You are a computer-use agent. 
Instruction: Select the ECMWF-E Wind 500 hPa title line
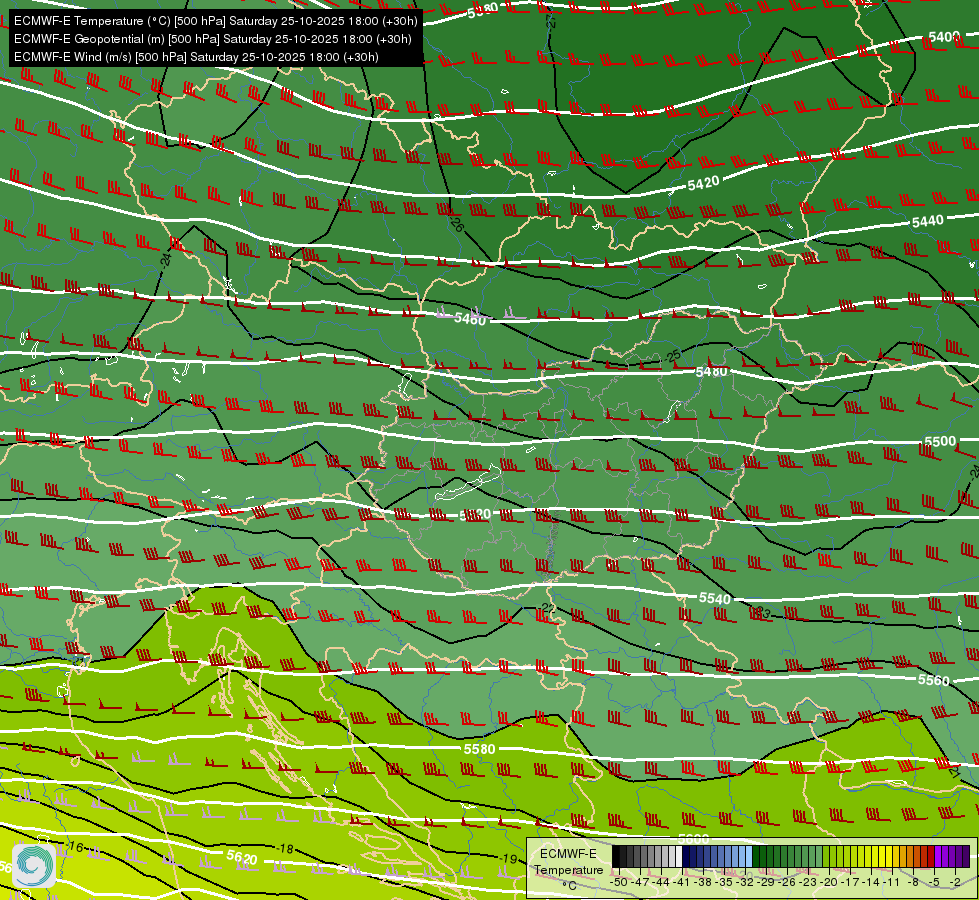coord(196,57)
